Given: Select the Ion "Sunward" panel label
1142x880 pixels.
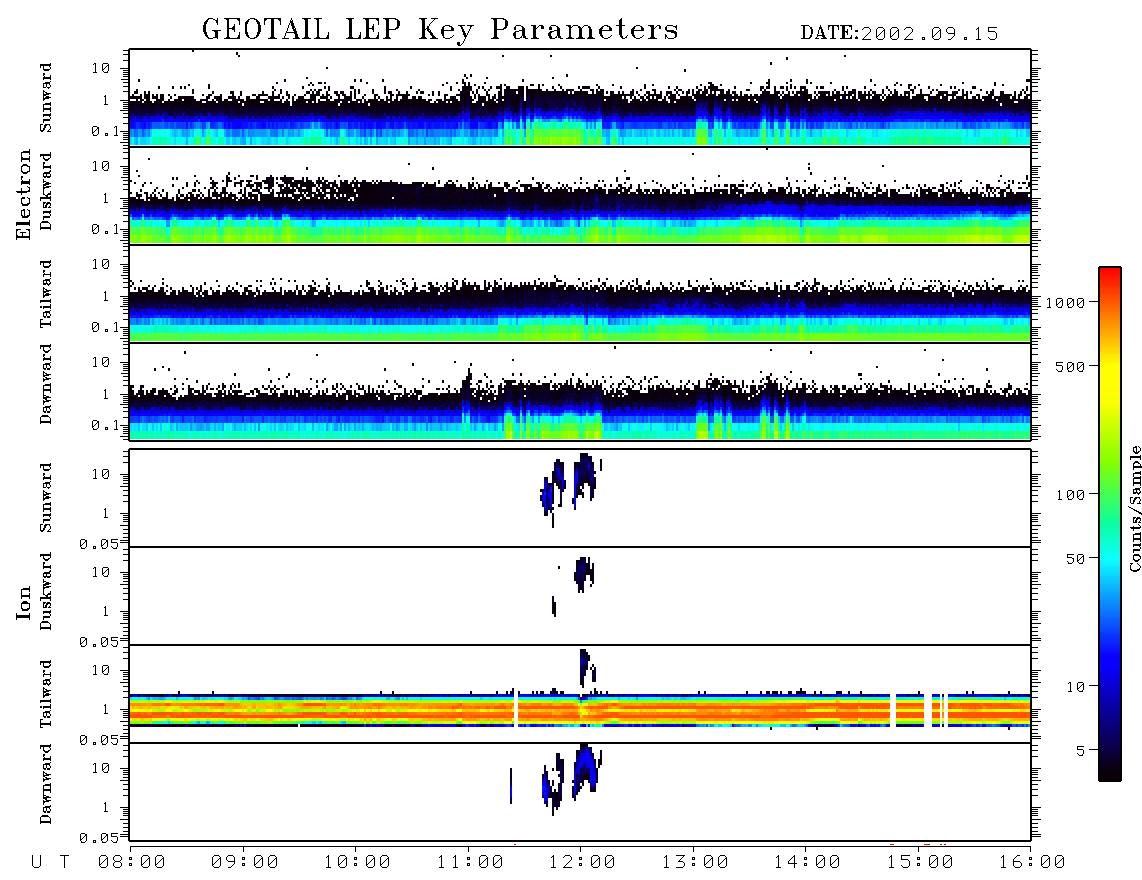Looking at the screenshot, I should [x=45, y=498].
